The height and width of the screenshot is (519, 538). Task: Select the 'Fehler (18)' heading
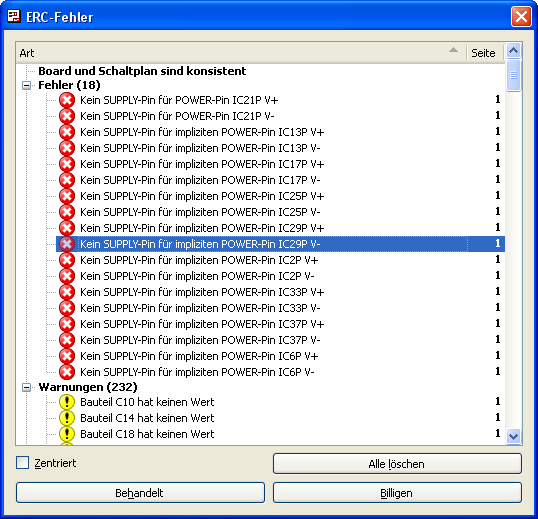coord(69,85)
